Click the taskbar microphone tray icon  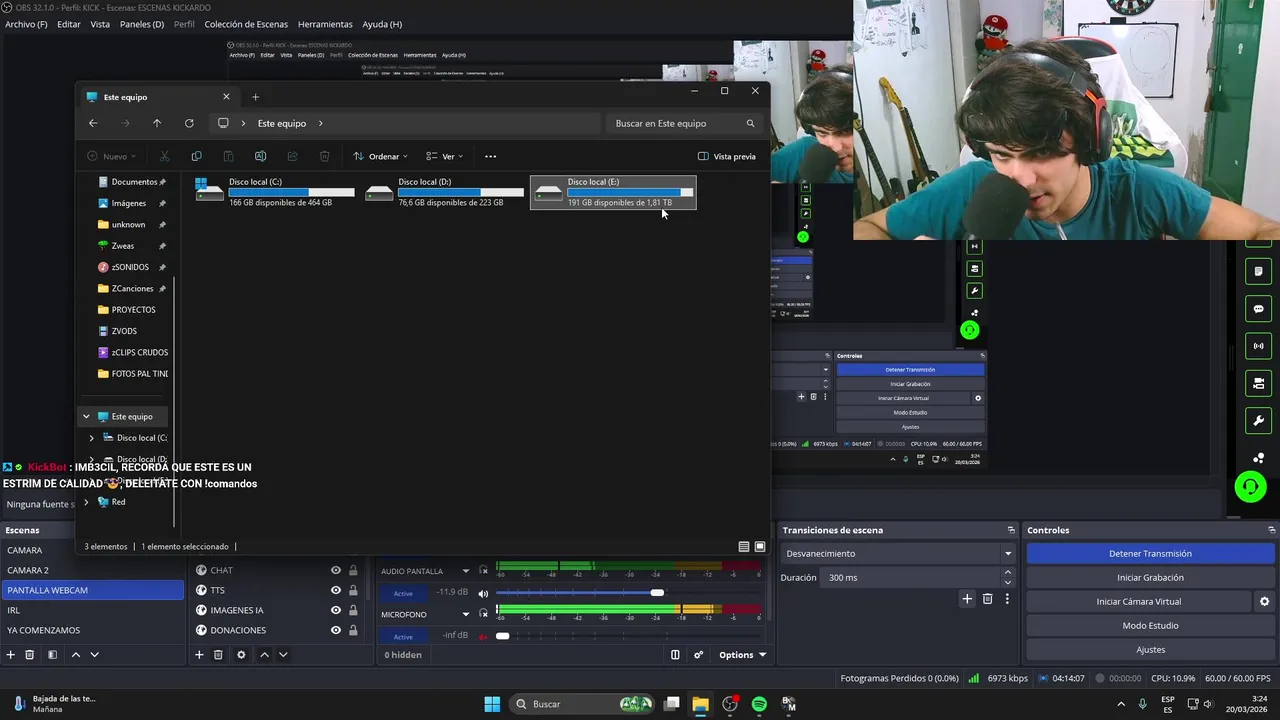click(x=1143, y=704)
